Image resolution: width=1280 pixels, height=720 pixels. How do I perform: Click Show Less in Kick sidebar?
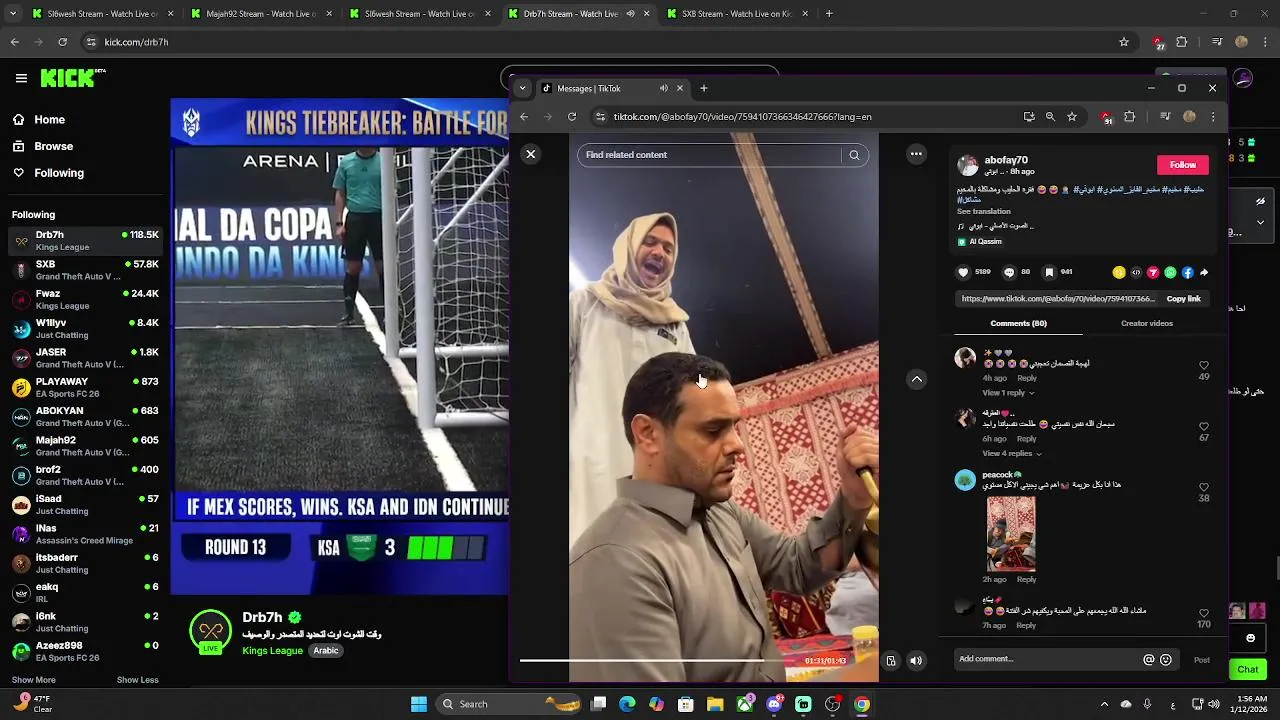click(x=137, y=680)
